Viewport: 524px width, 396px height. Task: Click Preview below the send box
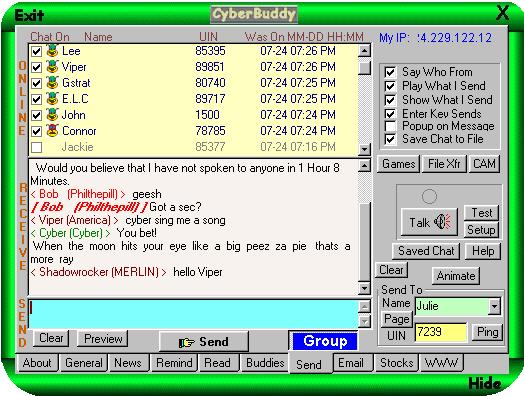(x=103, y=339)
